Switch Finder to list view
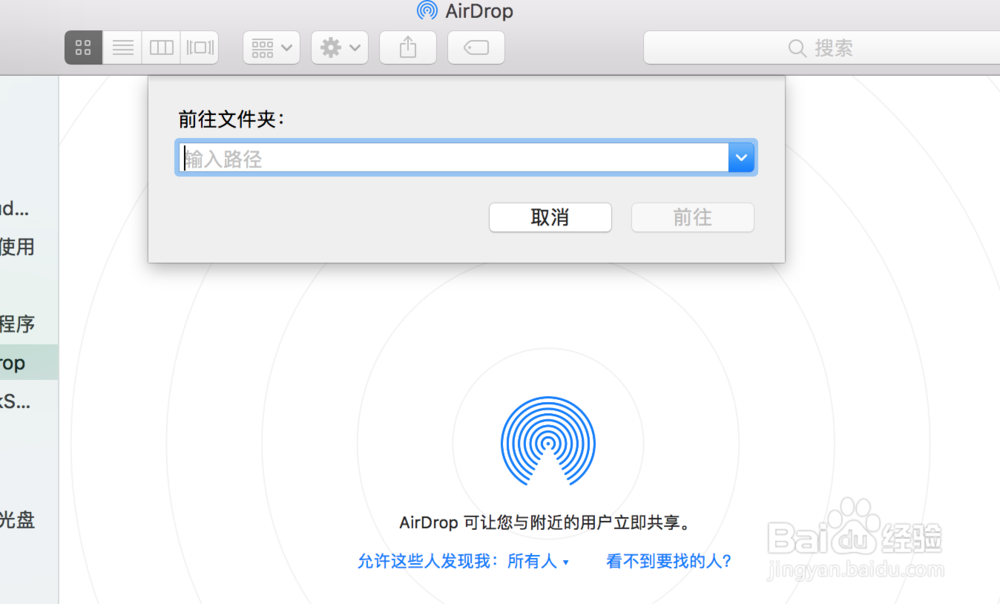 [122, 48]
